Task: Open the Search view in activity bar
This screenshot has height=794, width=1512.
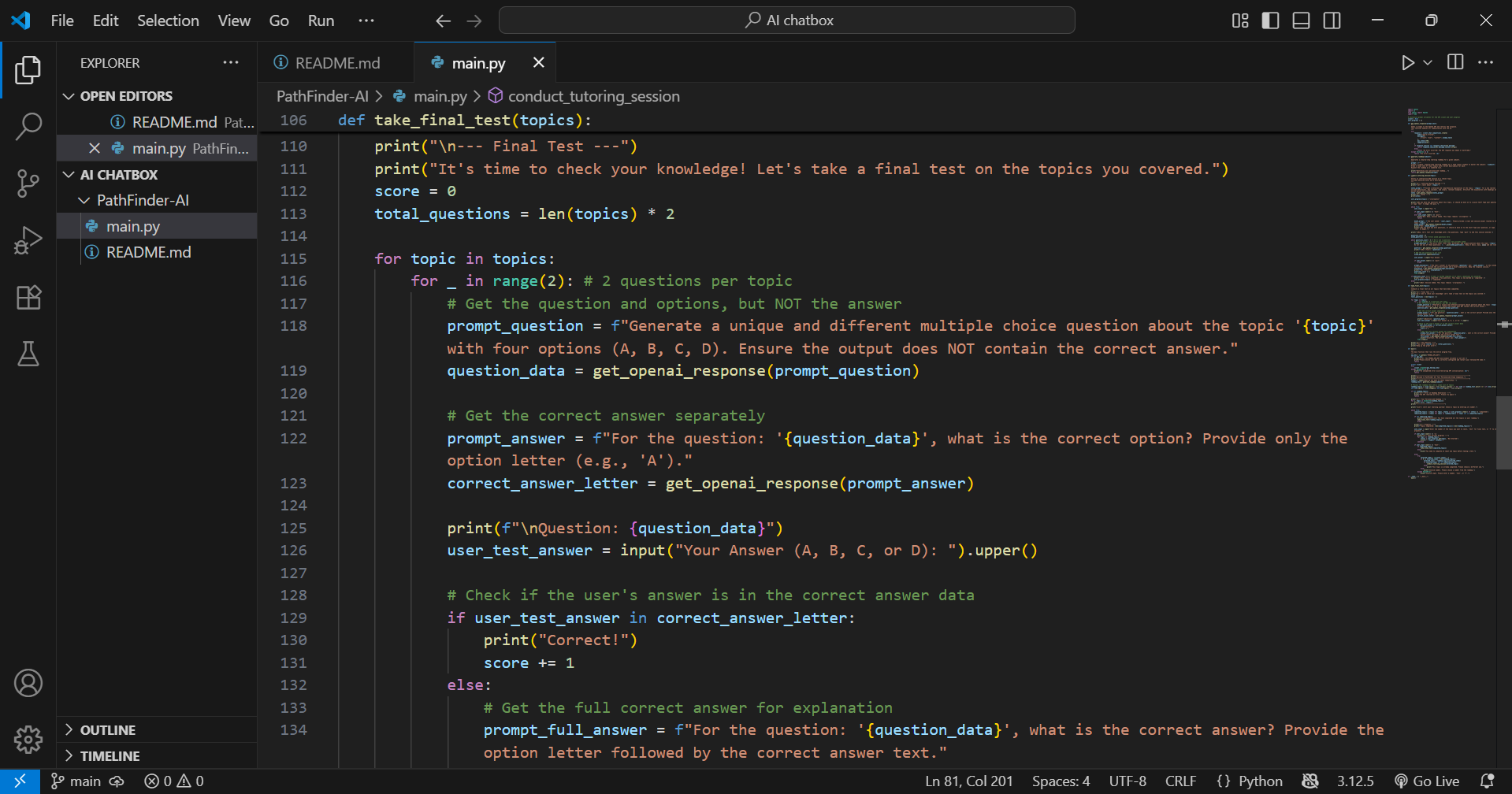Action: tap(28, 126)
